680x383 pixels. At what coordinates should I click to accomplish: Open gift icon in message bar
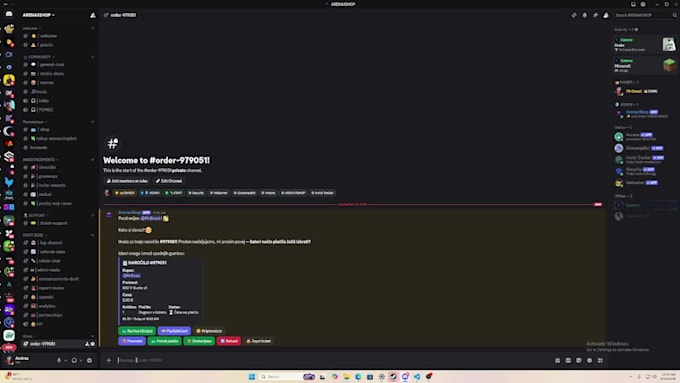[558, 360]
